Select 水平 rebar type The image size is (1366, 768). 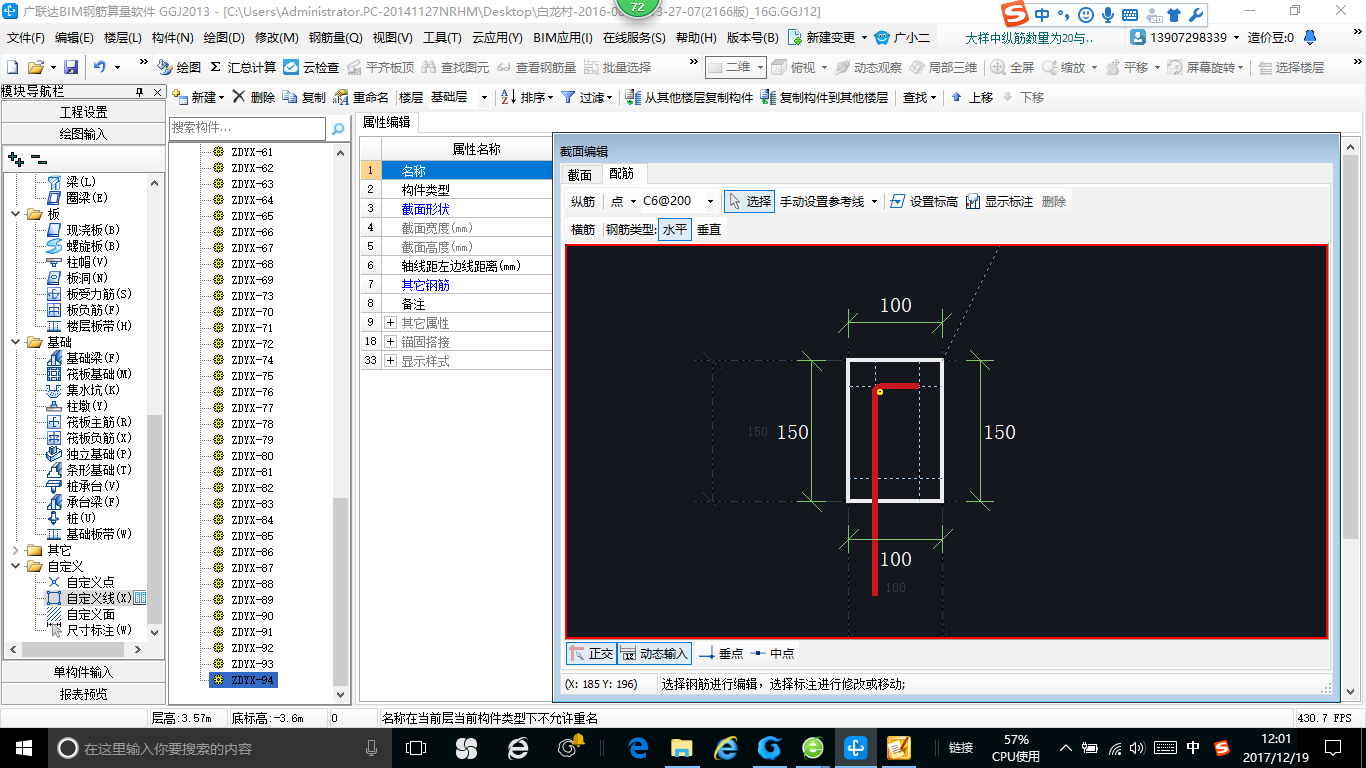[675, 229]
